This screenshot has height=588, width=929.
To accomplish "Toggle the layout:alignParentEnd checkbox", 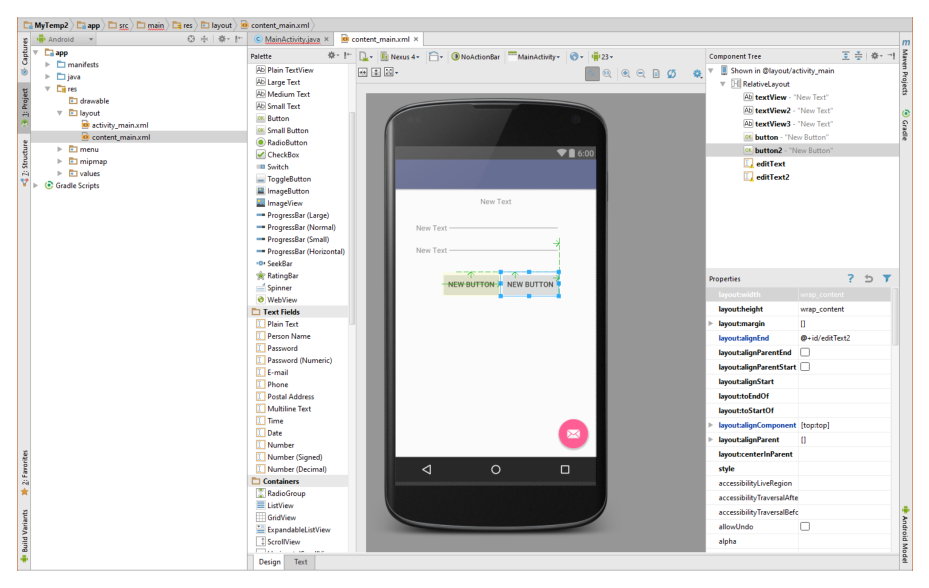I will (x=805, y=352).
